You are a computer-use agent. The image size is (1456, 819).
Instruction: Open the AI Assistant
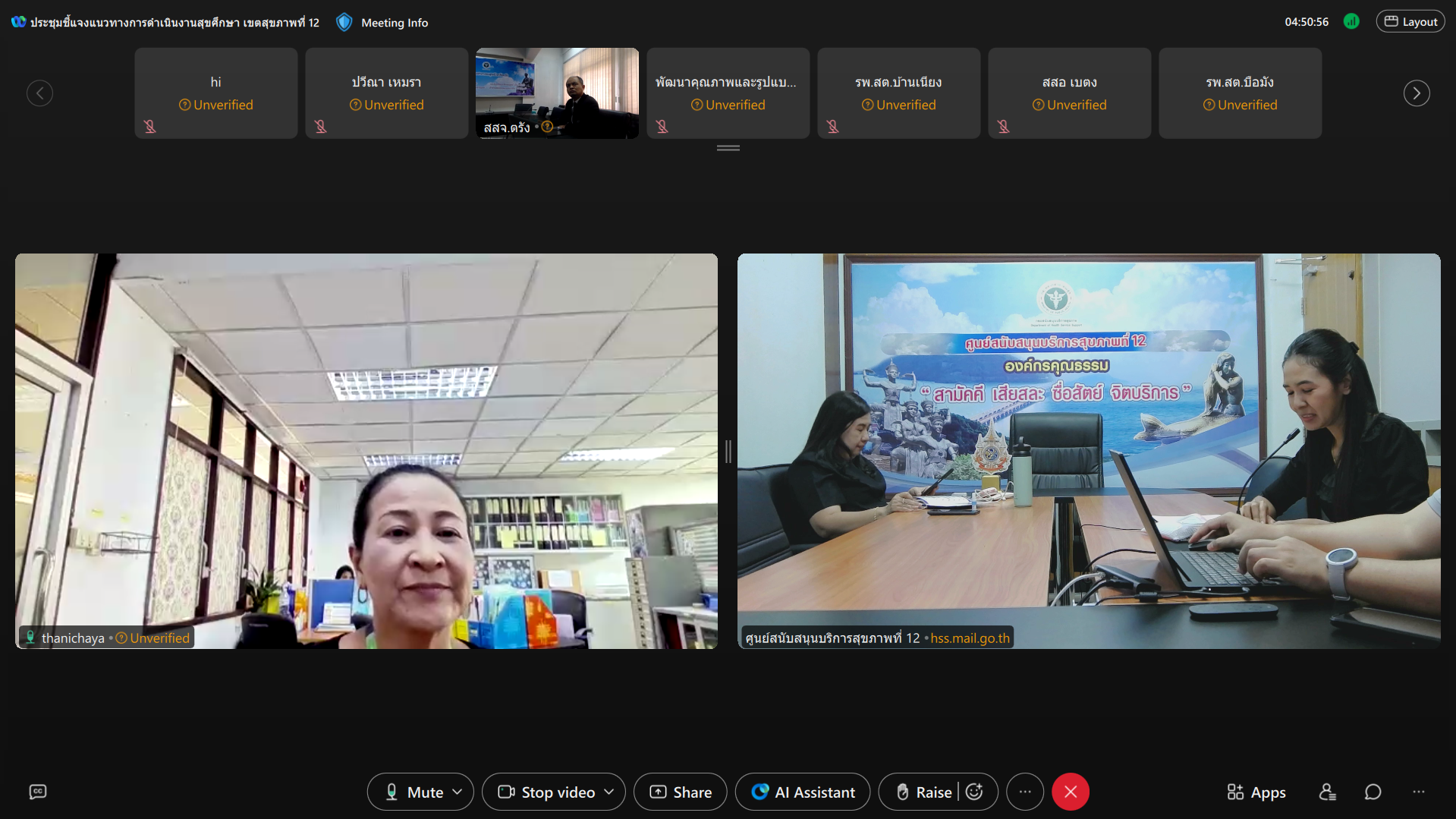803,792
